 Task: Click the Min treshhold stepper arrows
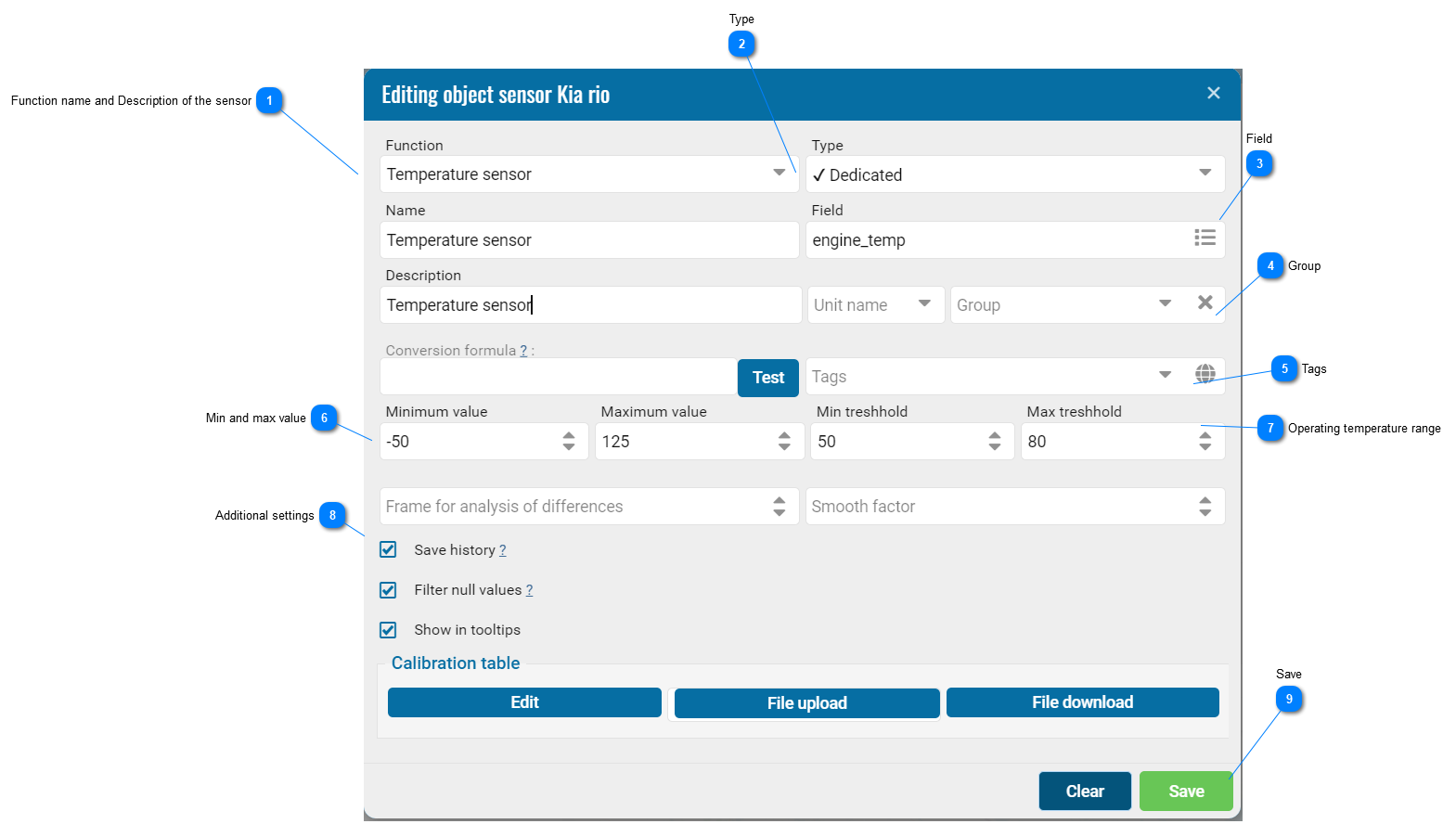pos(995,442)
